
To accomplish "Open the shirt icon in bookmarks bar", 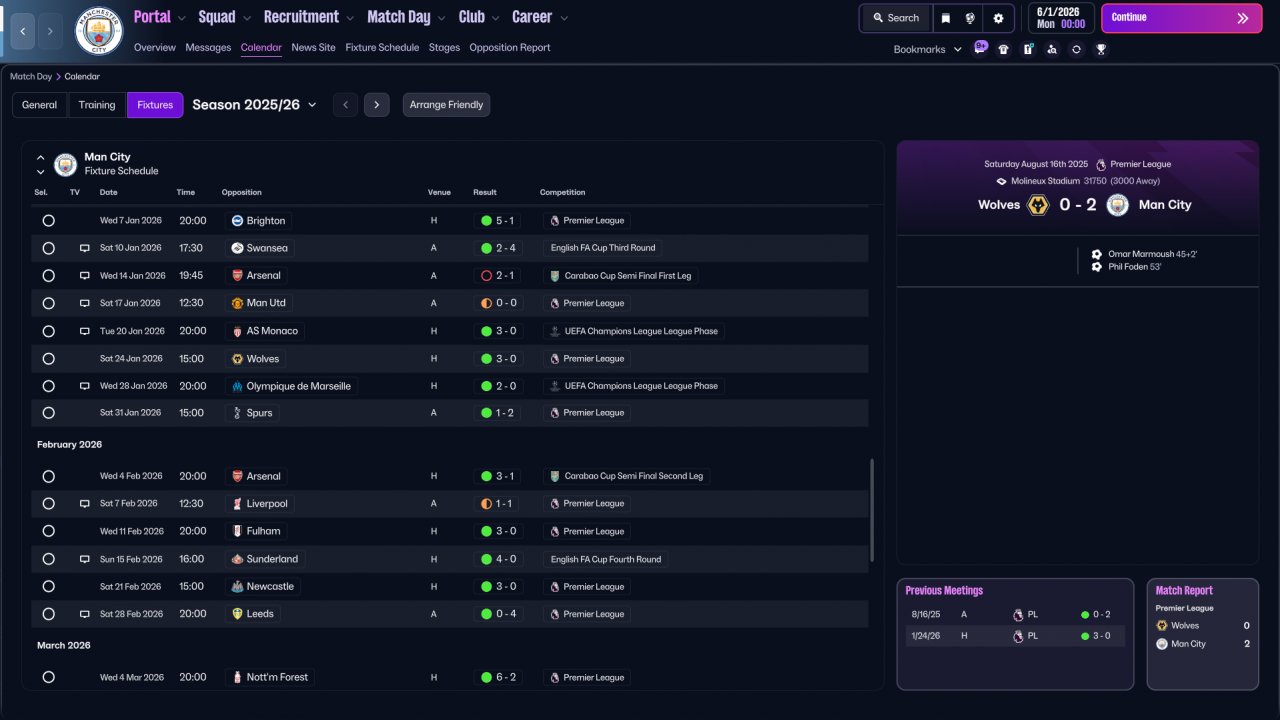I will (x=1004, y=49).
